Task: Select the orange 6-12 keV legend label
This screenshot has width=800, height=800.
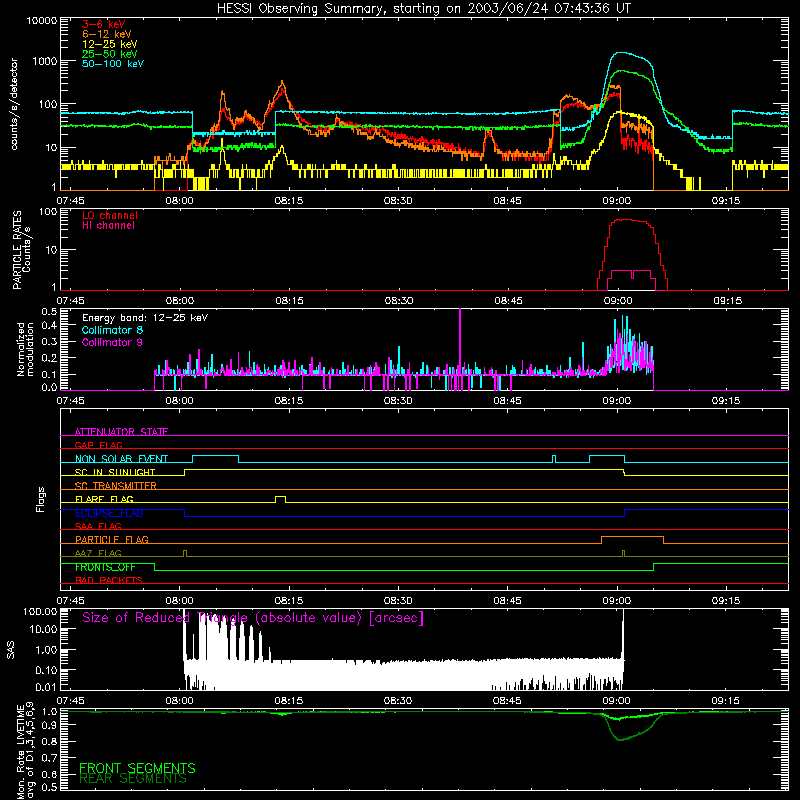Action: pyautogui.click(x=107, y=34)
